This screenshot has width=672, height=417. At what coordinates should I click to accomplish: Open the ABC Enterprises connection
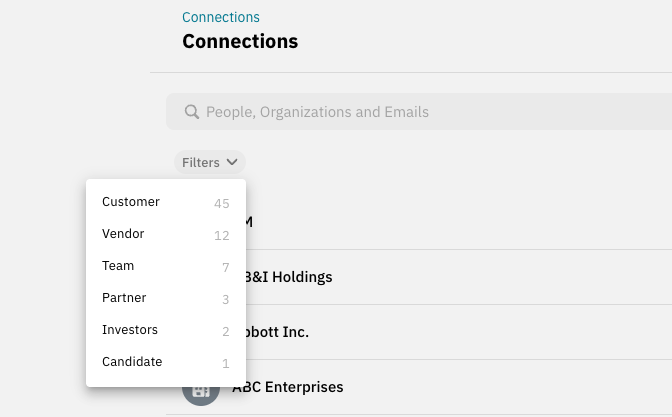click(x=288, y=387)
